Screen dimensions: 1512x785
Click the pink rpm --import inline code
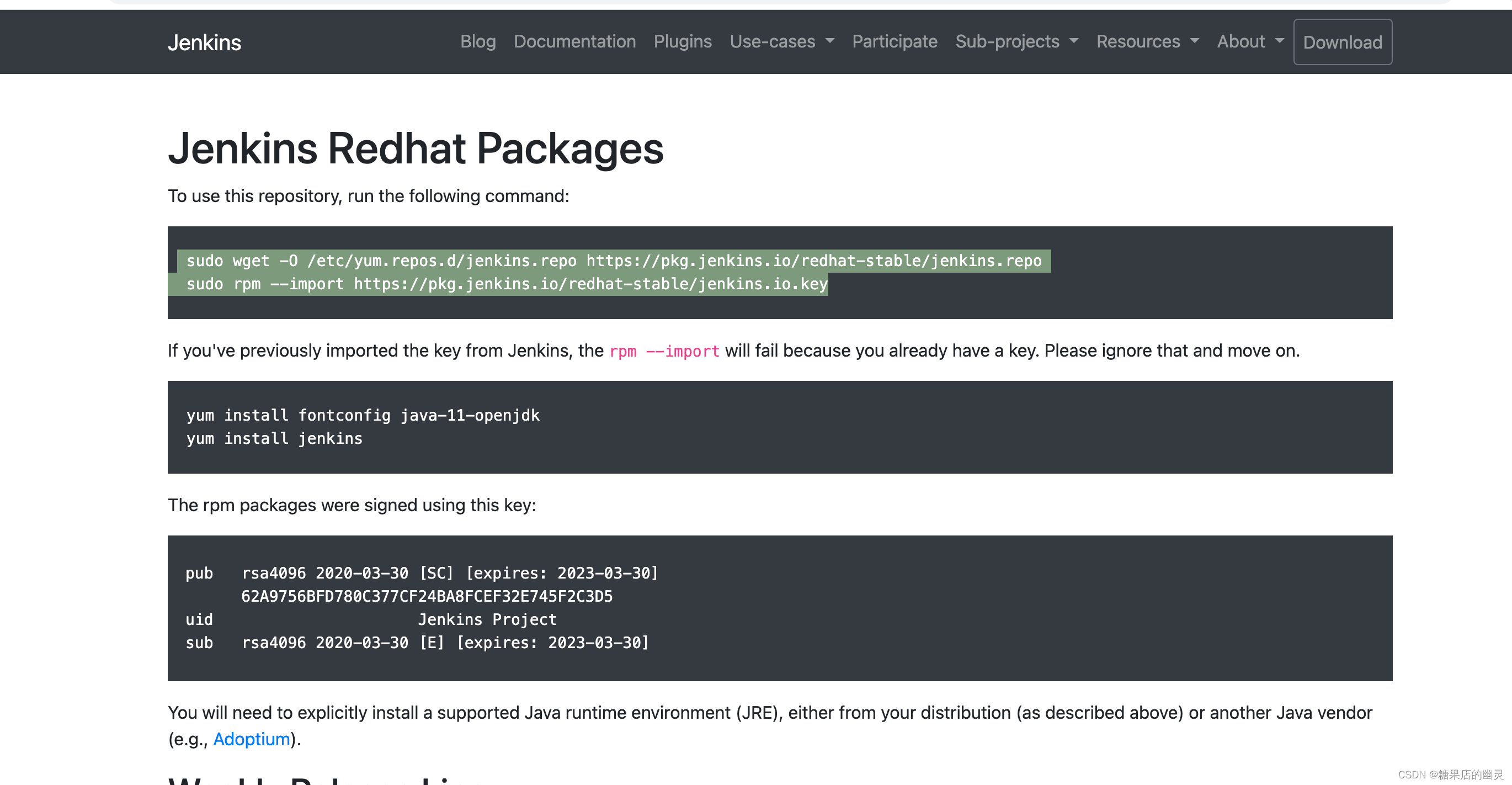[x=664, y=351]
